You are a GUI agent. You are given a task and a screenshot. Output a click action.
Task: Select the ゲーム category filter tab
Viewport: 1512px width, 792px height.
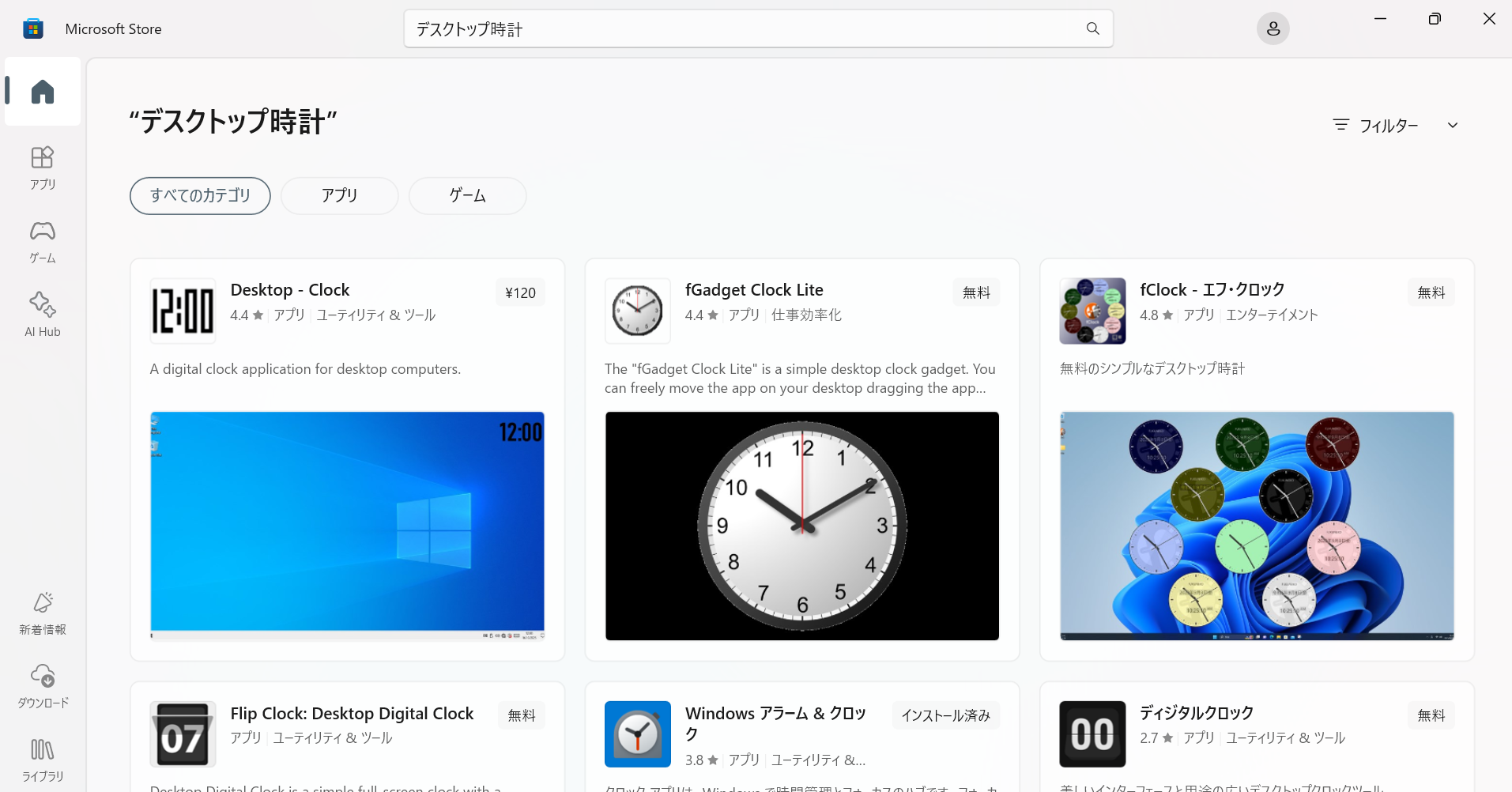click(467, 196)
